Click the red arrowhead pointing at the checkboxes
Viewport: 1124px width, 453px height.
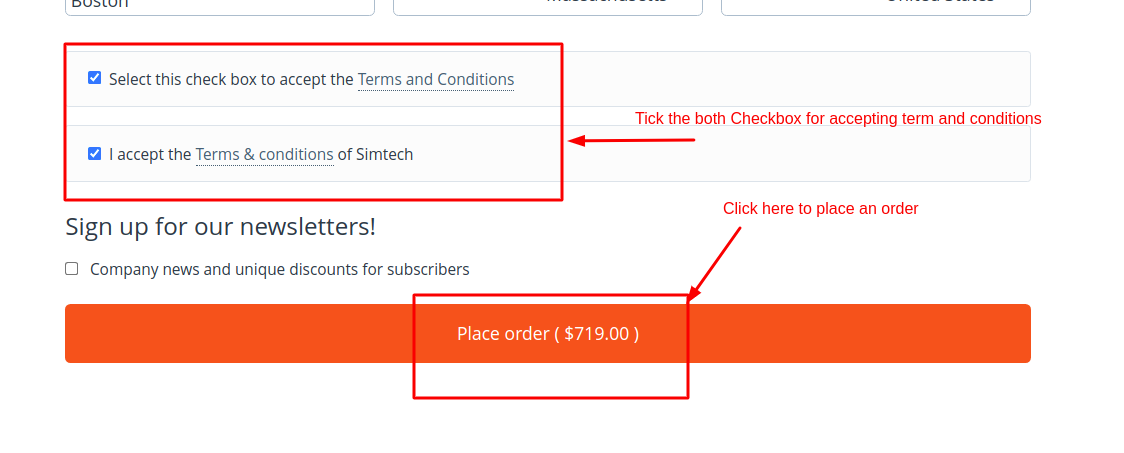point(576,141)
